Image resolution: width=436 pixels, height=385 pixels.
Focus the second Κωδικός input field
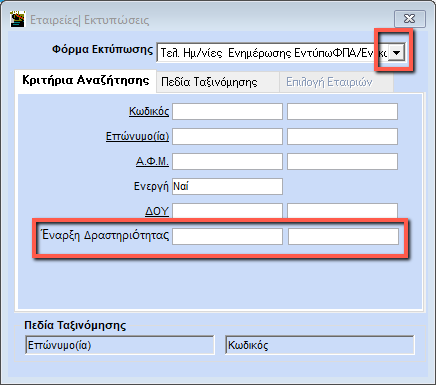click(342, 111)
